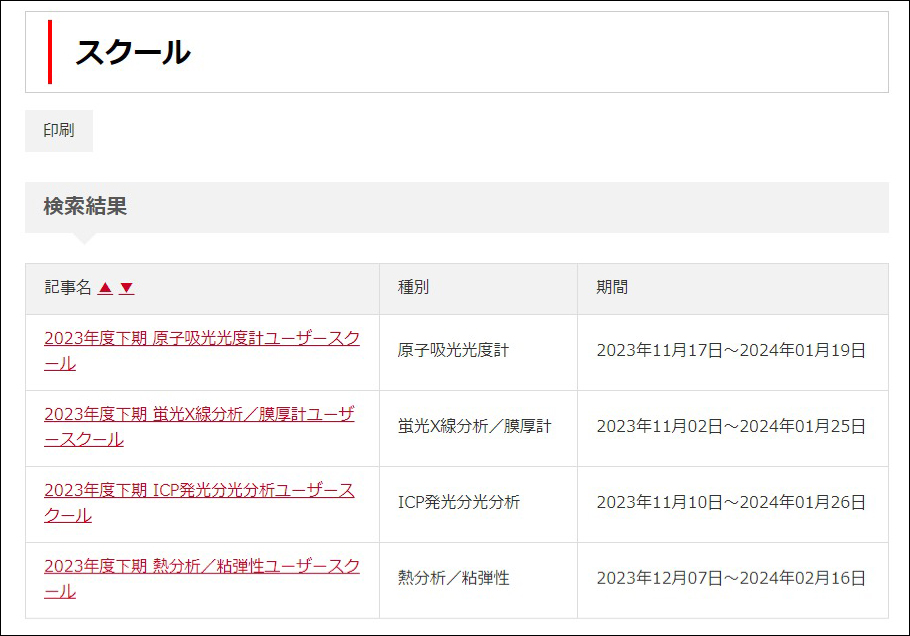This screenshot has width=910, height=636.
Task: Sort article names descending with down triangle
Action: pos(127,288)
